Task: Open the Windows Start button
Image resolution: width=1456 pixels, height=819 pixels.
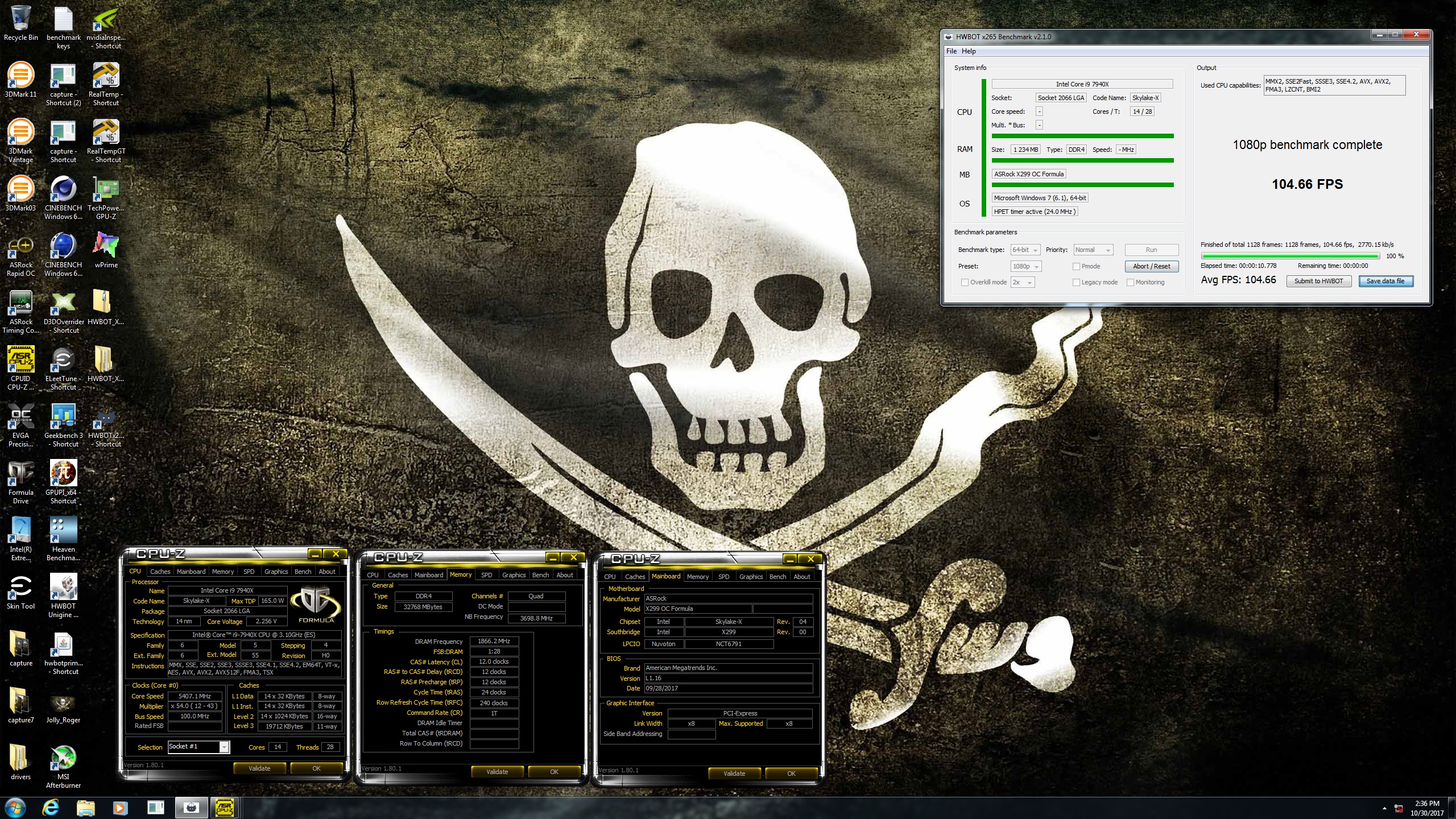Action: coord(15,808)
